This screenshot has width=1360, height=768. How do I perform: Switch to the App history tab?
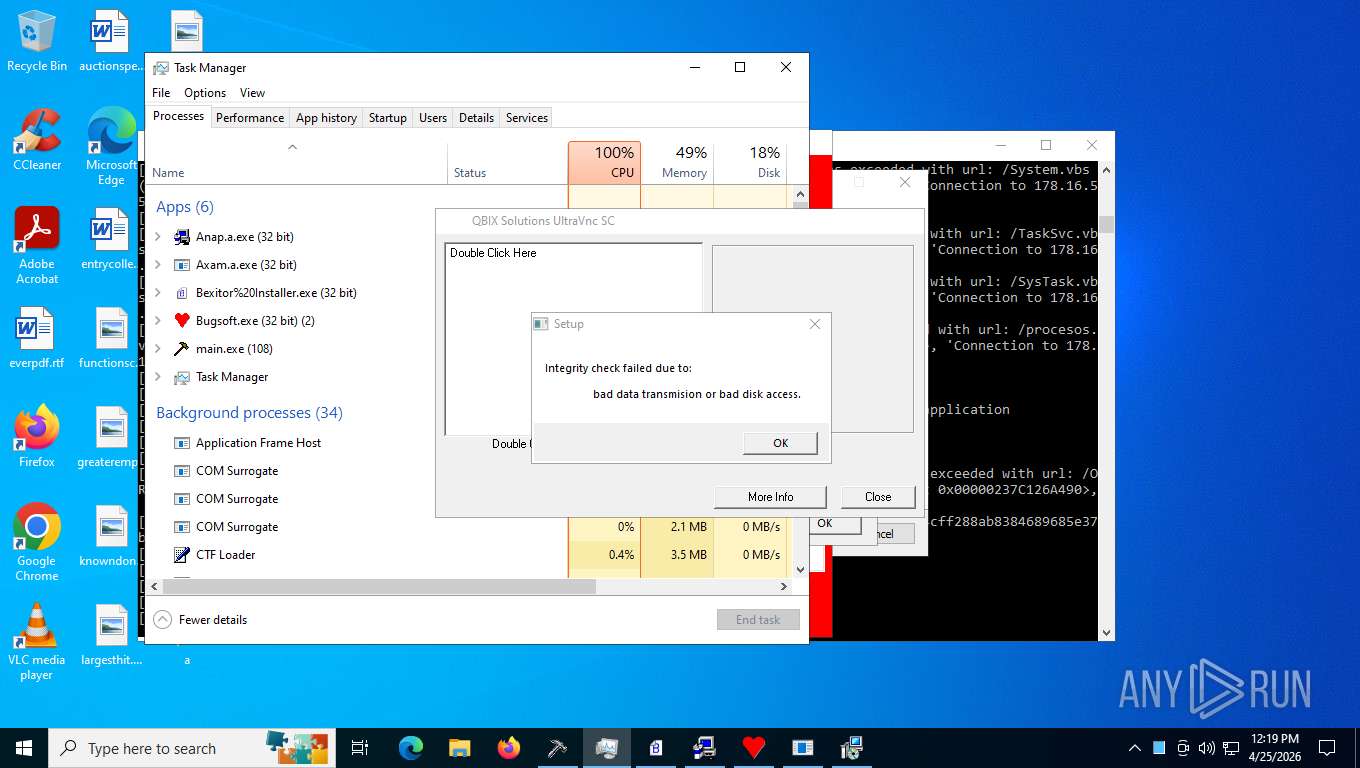[x=326, y=118]
